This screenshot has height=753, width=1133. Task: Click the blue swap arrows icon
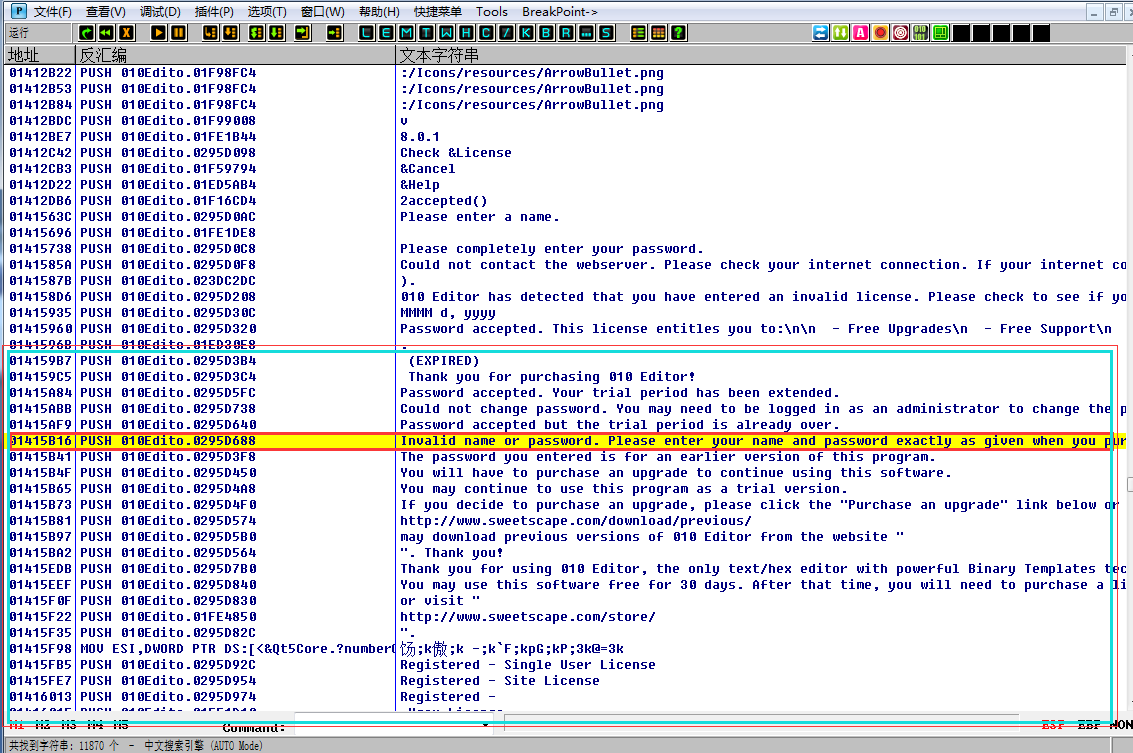(821, 33)
